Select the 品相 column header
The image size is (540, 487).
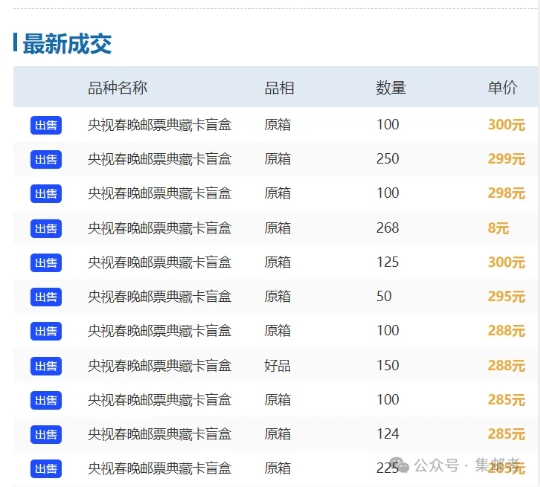[279, 88]
